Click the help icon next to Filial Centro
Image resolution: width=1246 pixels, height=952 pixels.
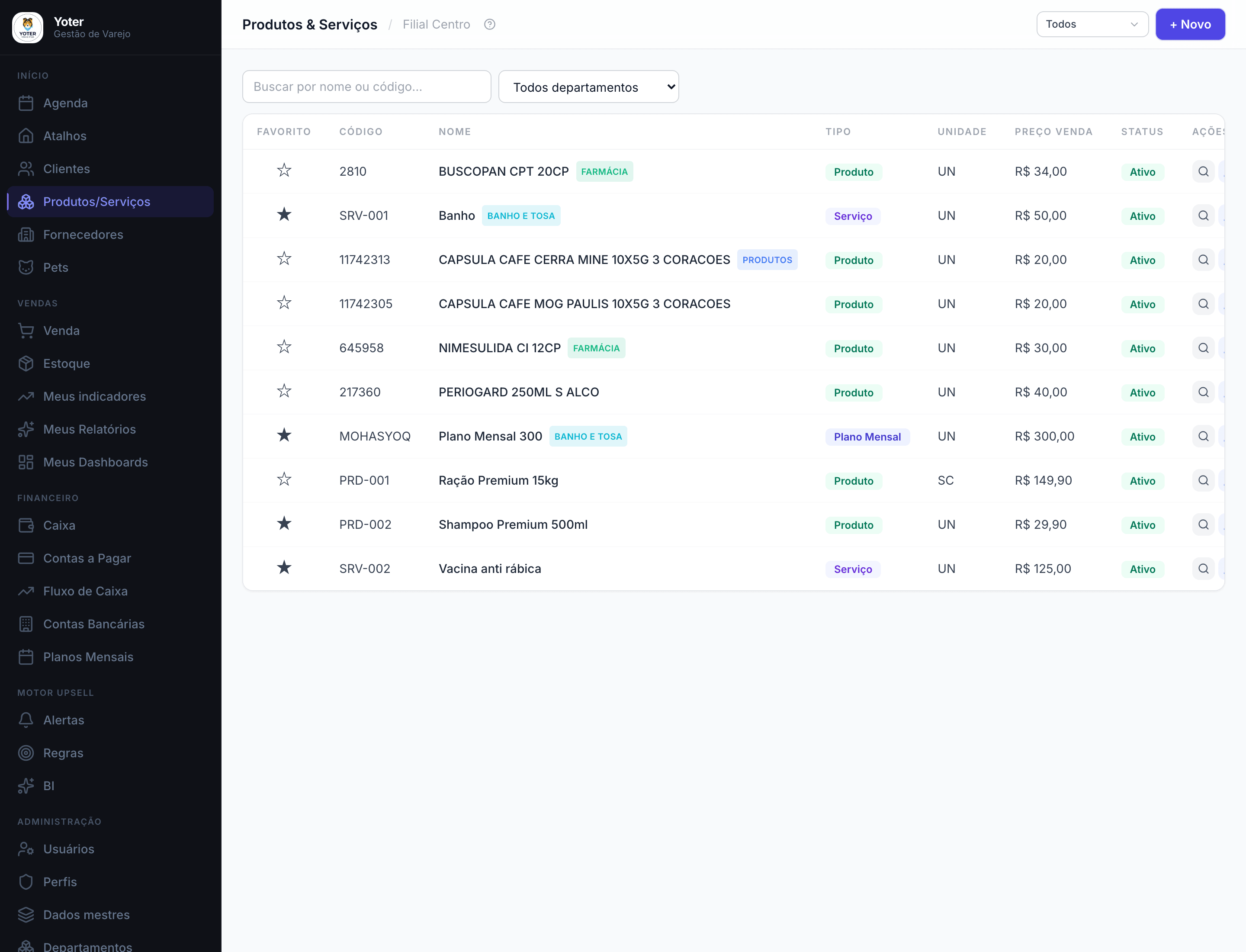[x=490, y=24]
